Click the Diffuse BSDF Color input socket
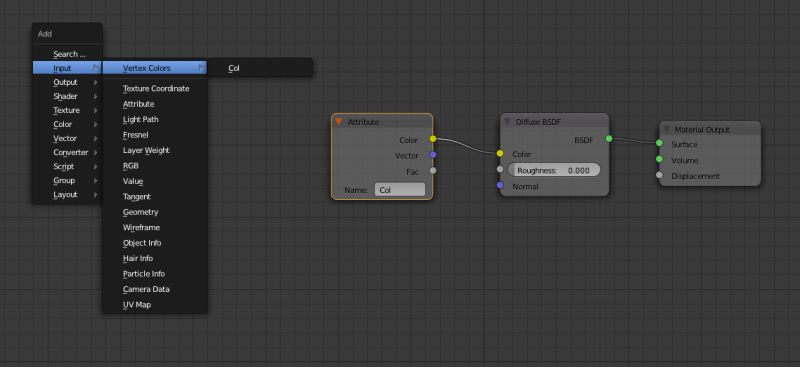800x367 pixels. (500, 153)
